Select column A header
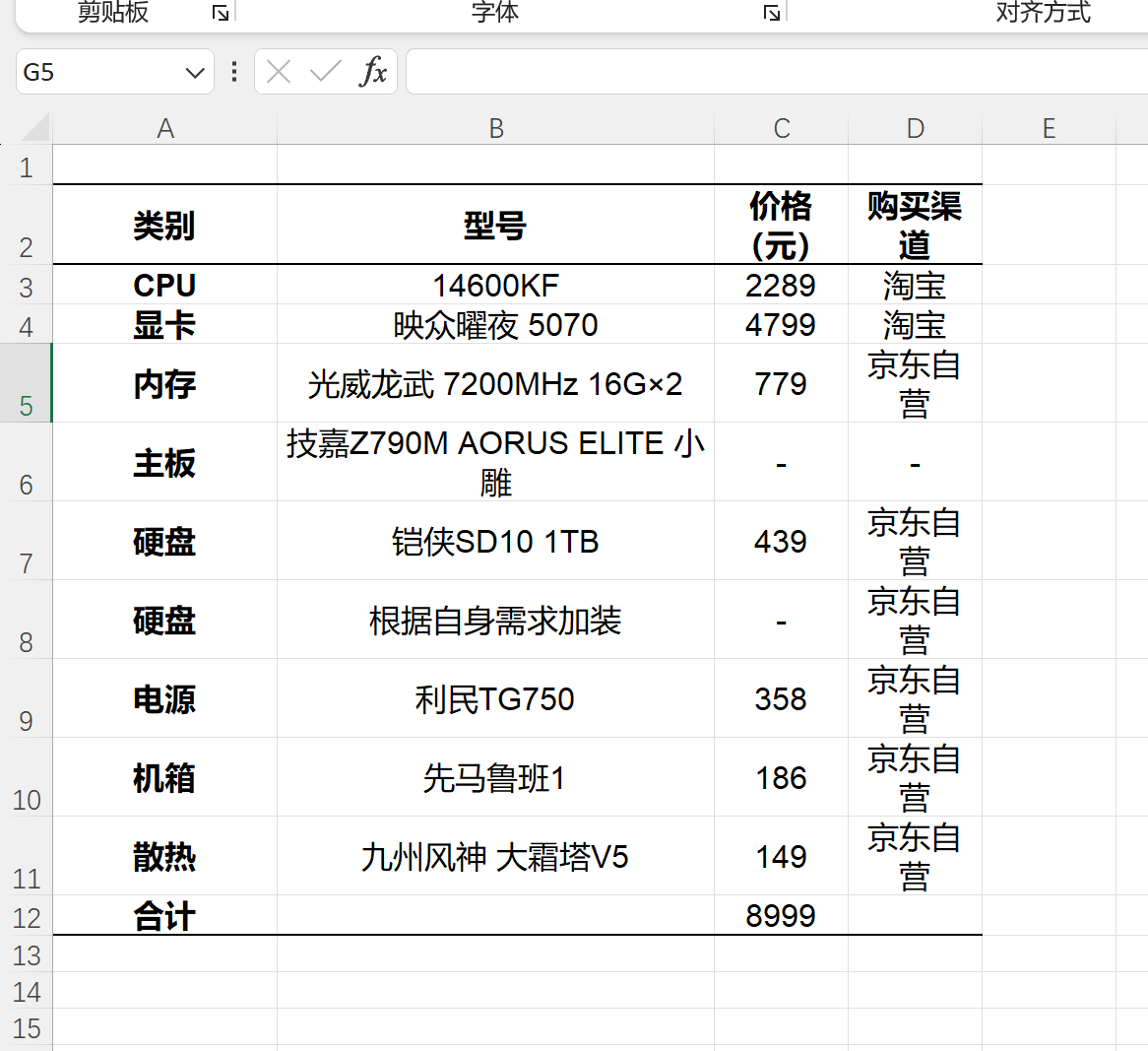 [165, 128]
